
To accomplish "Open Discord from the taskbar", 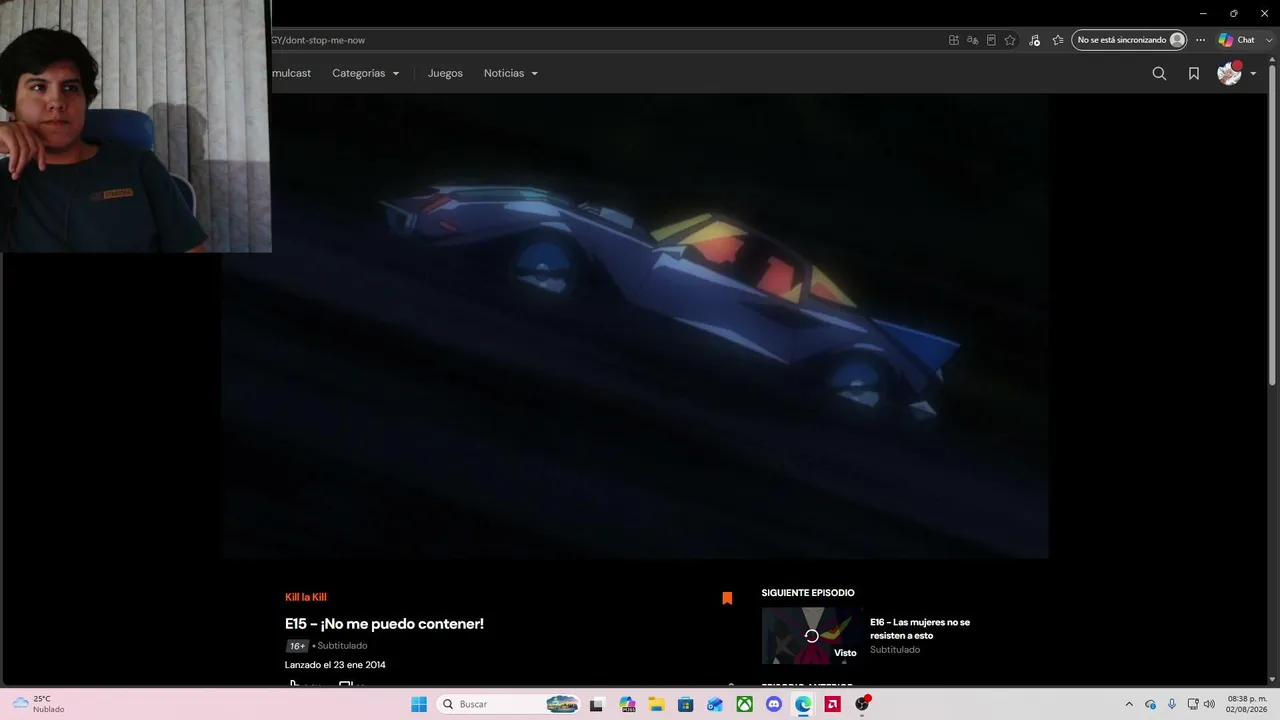I will pos(773,704).
